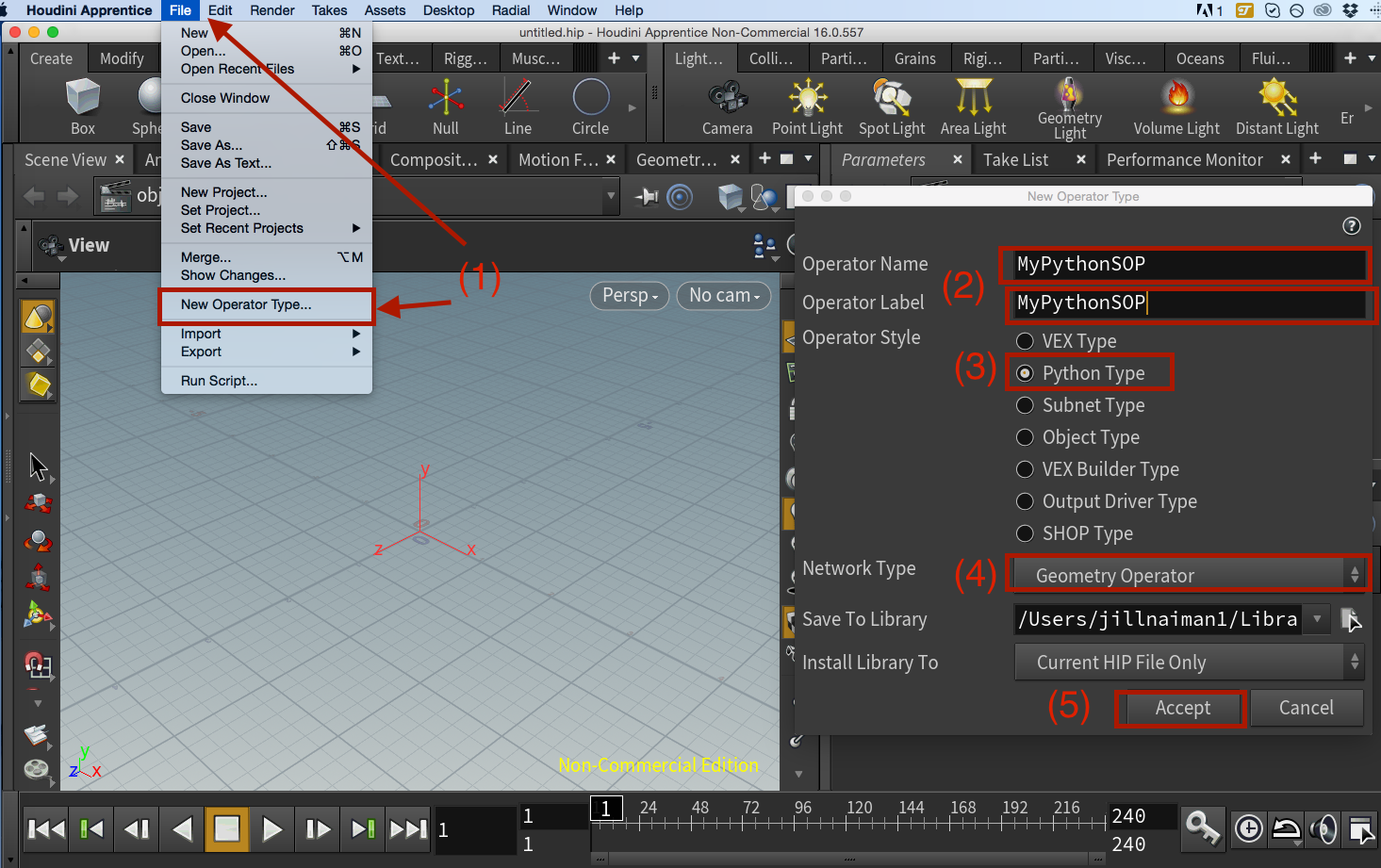Viewport: 1381px width, 868px height.
Task: Choose New Operator Type from File menu
Action: click(267, 304)
